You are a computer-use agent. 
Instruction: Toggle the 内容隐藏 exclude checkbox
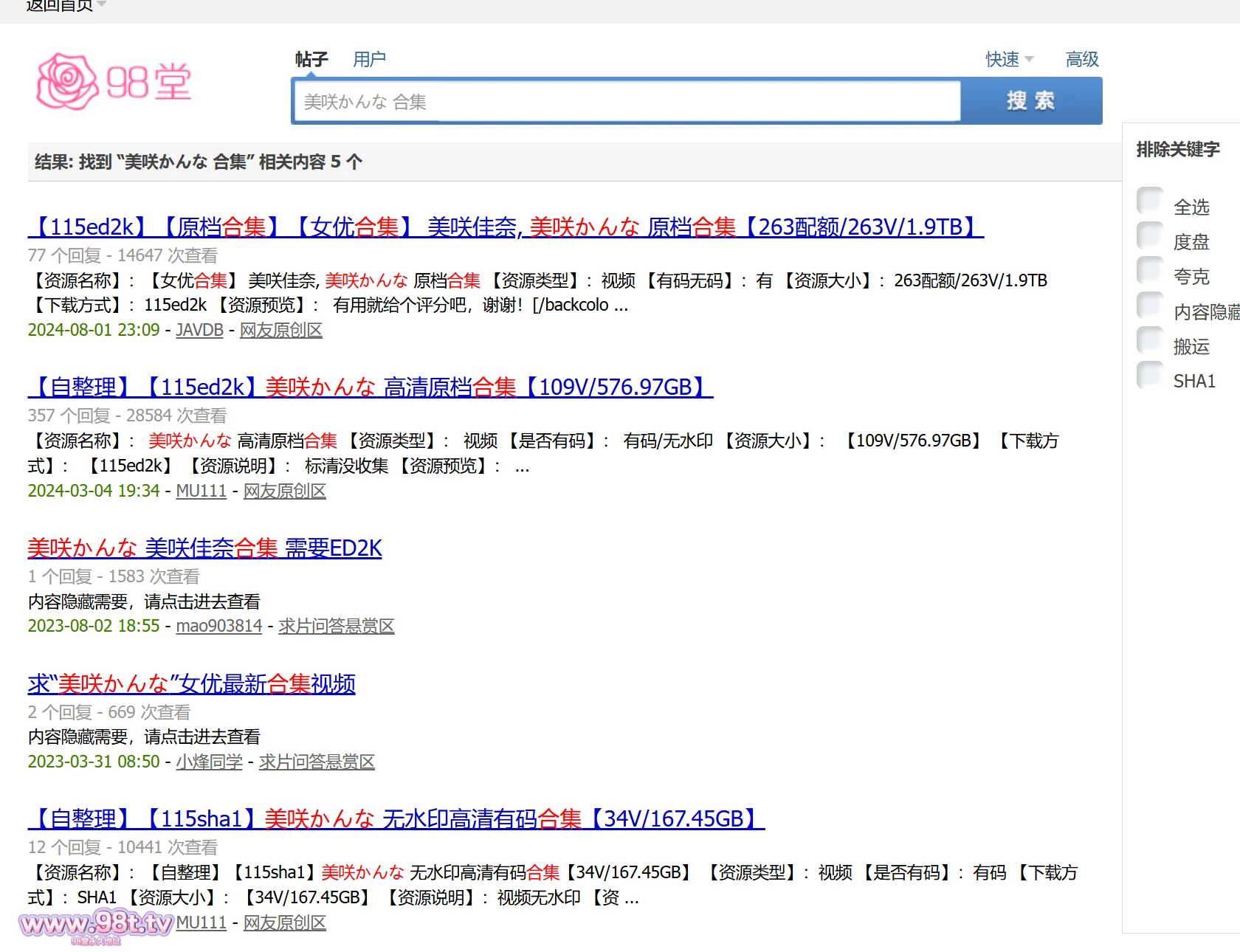point(1149,306)
